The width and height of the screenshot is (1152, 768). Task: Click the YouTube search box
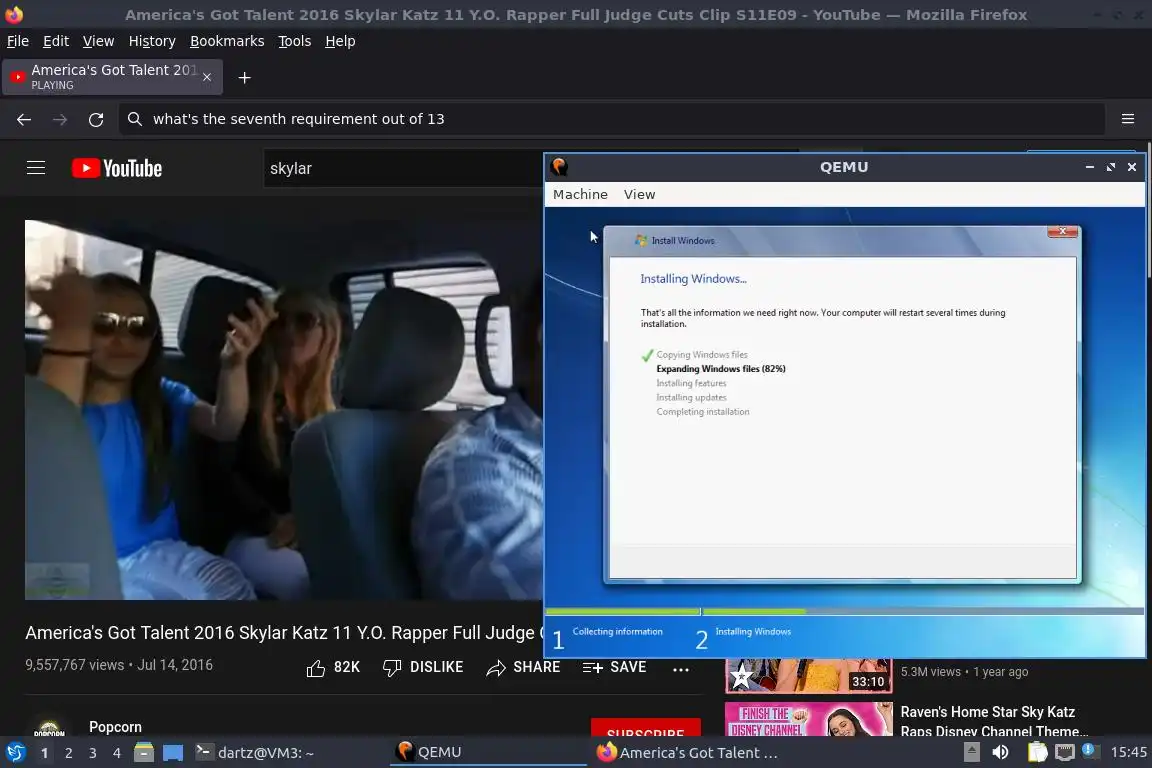pos(404,168)
